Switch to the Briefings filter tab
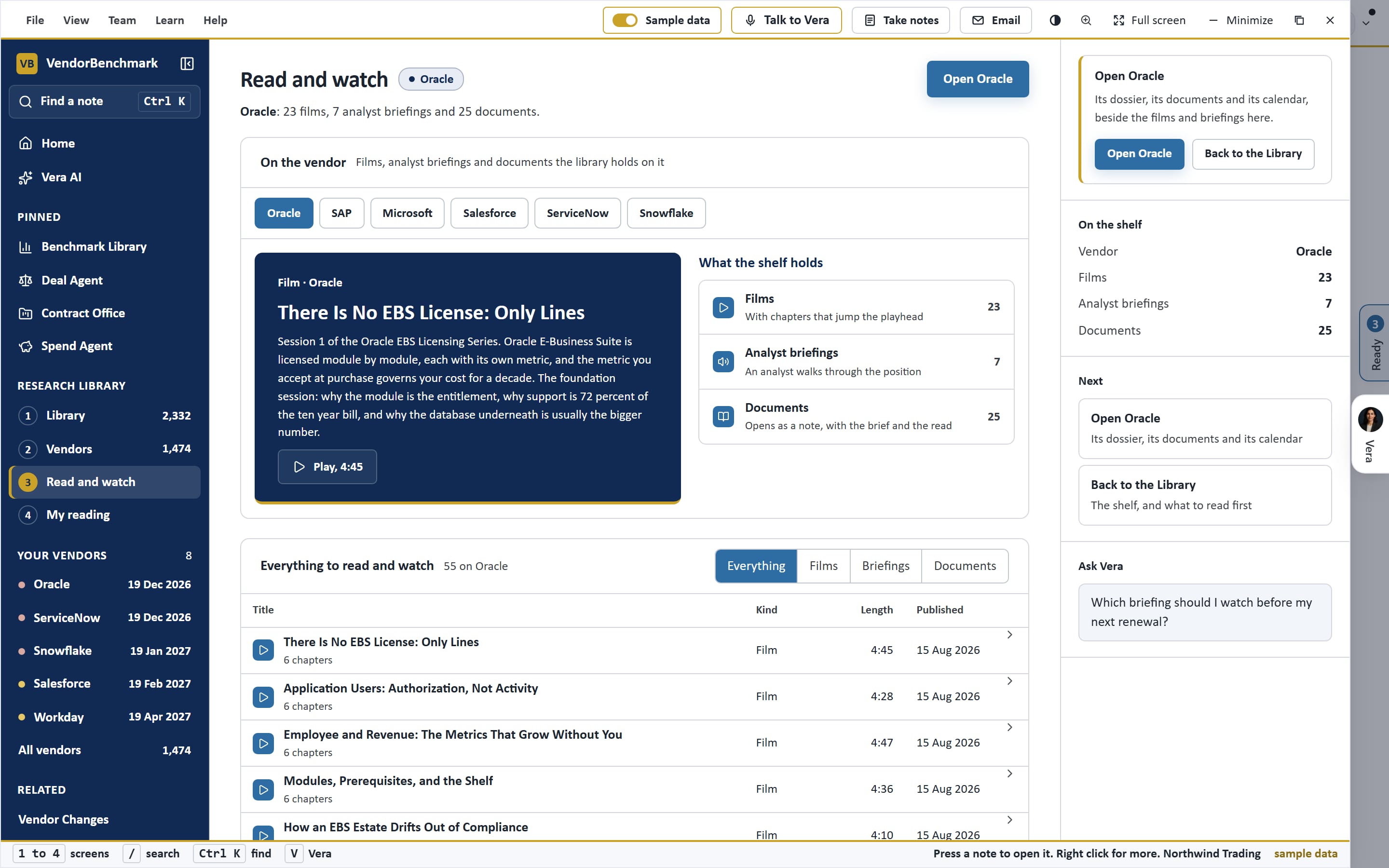 pyautogui.click(x=885, y=566)
